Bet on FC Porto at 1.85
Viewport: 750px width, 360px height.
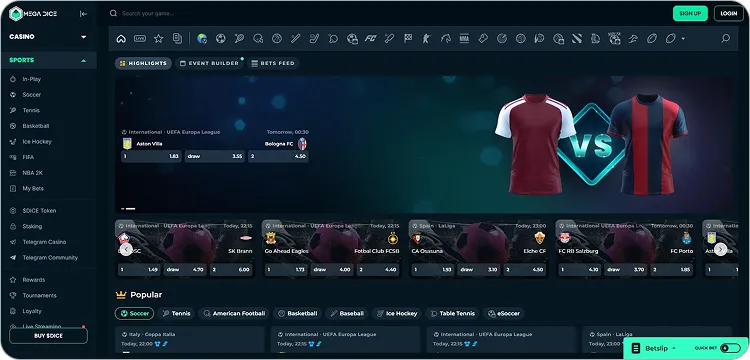click(x=672, y=270)
